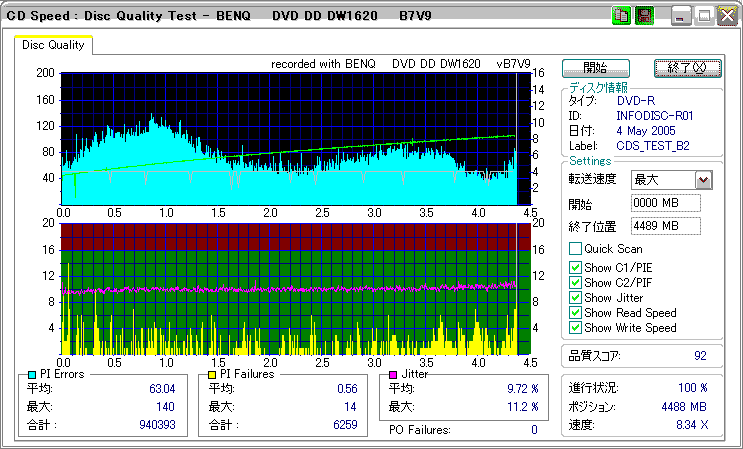Disable Show Read Speed checkbox
743x449 pixels.
[575, 313]
